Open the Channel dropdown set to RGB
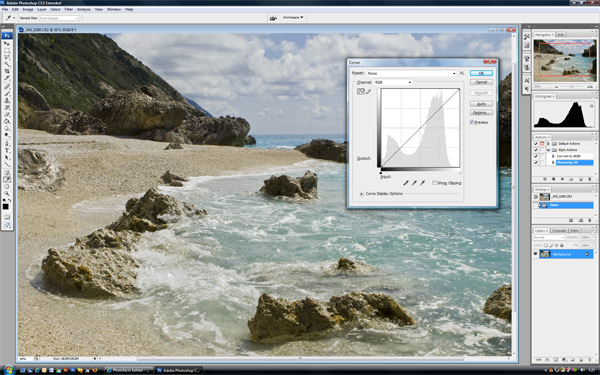 (x=393, y=82)
